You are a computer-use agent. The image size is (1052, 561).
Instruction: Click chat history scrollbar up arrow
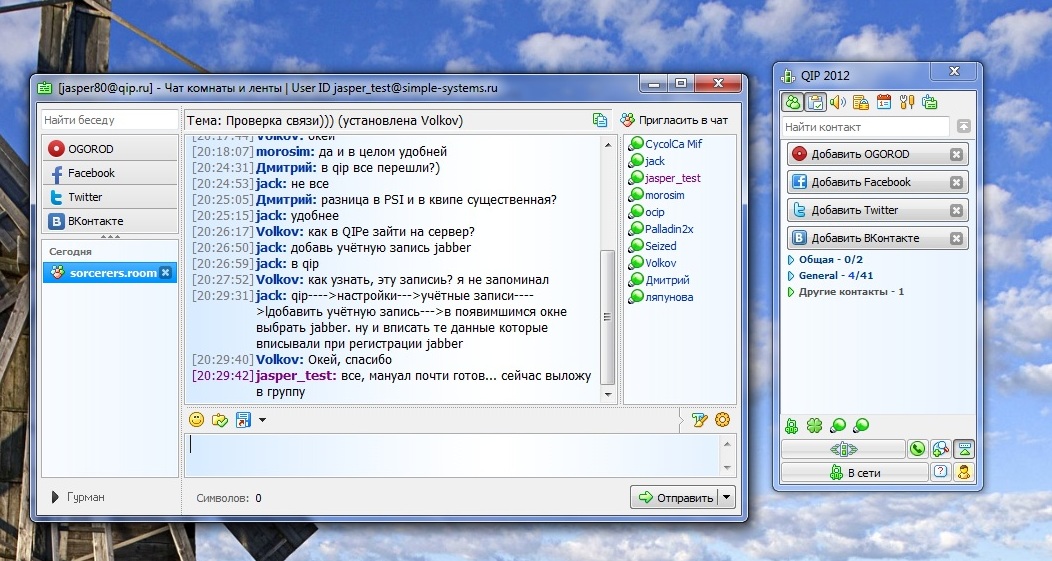pyautogui.click(x=608, y=145)
